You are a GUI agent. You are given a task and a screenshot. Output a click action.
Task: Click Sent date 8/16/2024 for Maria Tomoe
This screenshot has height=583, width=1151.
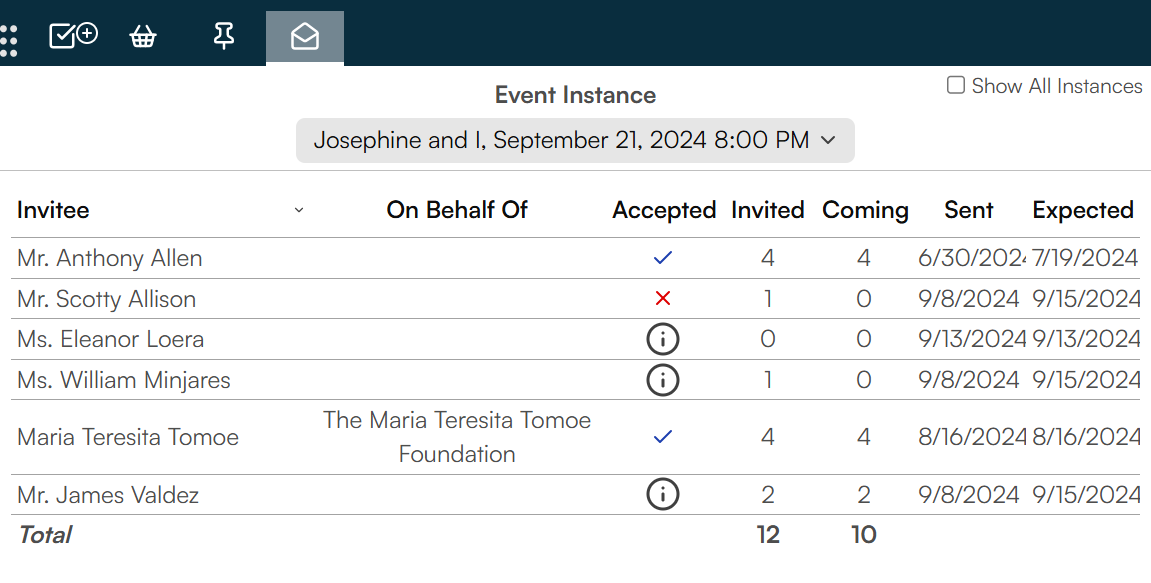click(972, 437)
